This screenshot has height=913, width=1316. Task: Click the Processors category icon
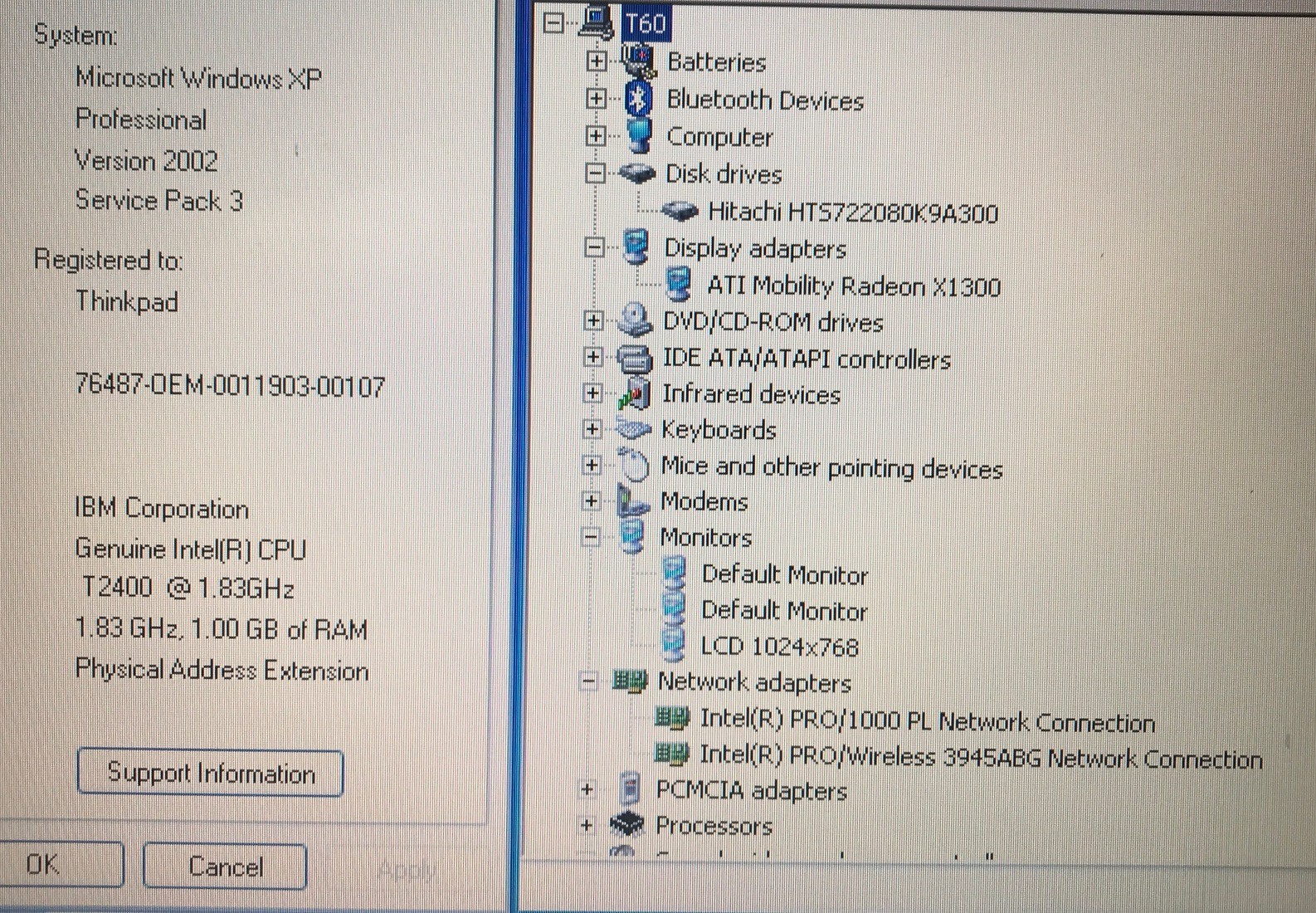627,824
